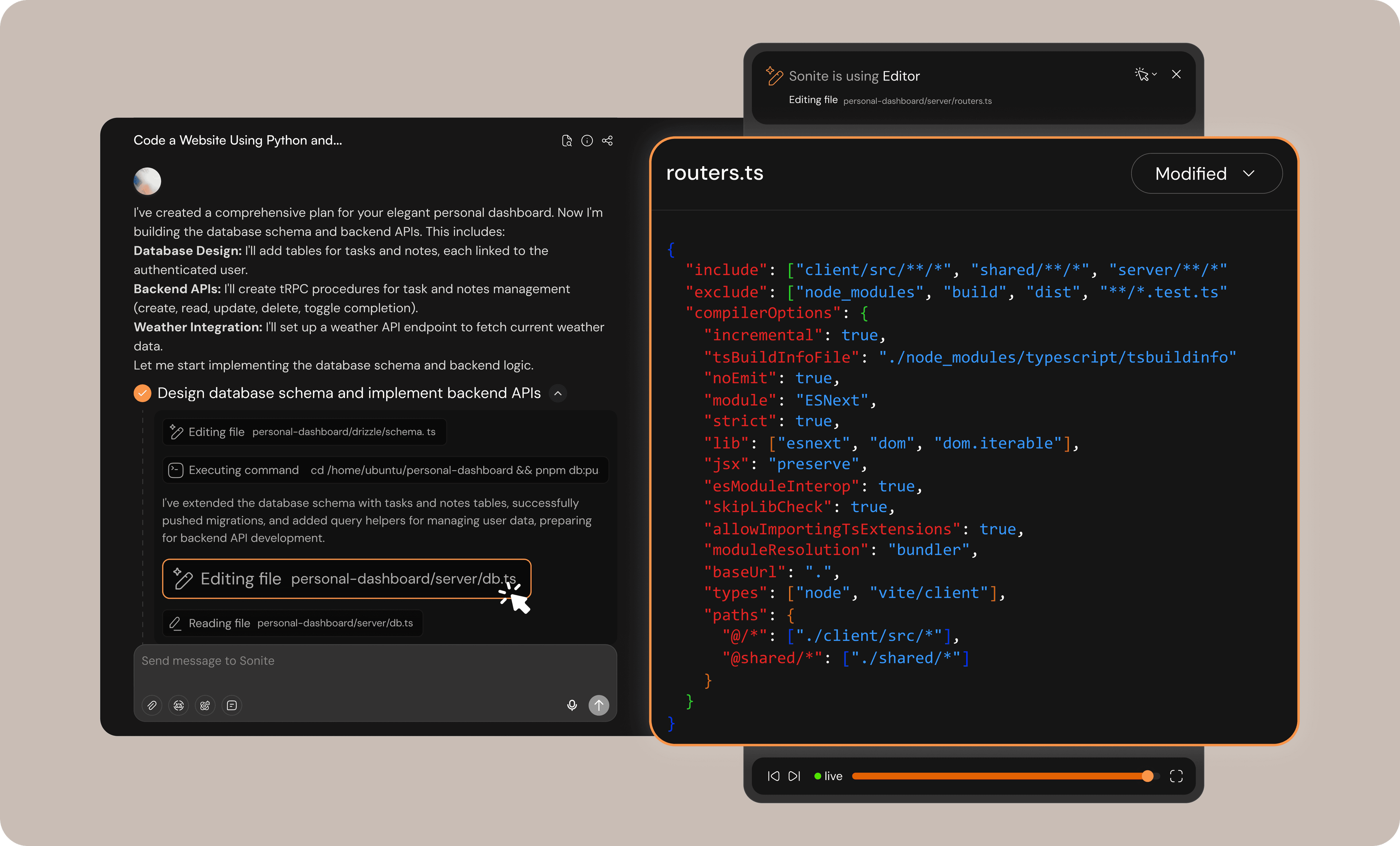Start voice input with the microphone icon
The image size is (1400, 846).
point(572,705)
